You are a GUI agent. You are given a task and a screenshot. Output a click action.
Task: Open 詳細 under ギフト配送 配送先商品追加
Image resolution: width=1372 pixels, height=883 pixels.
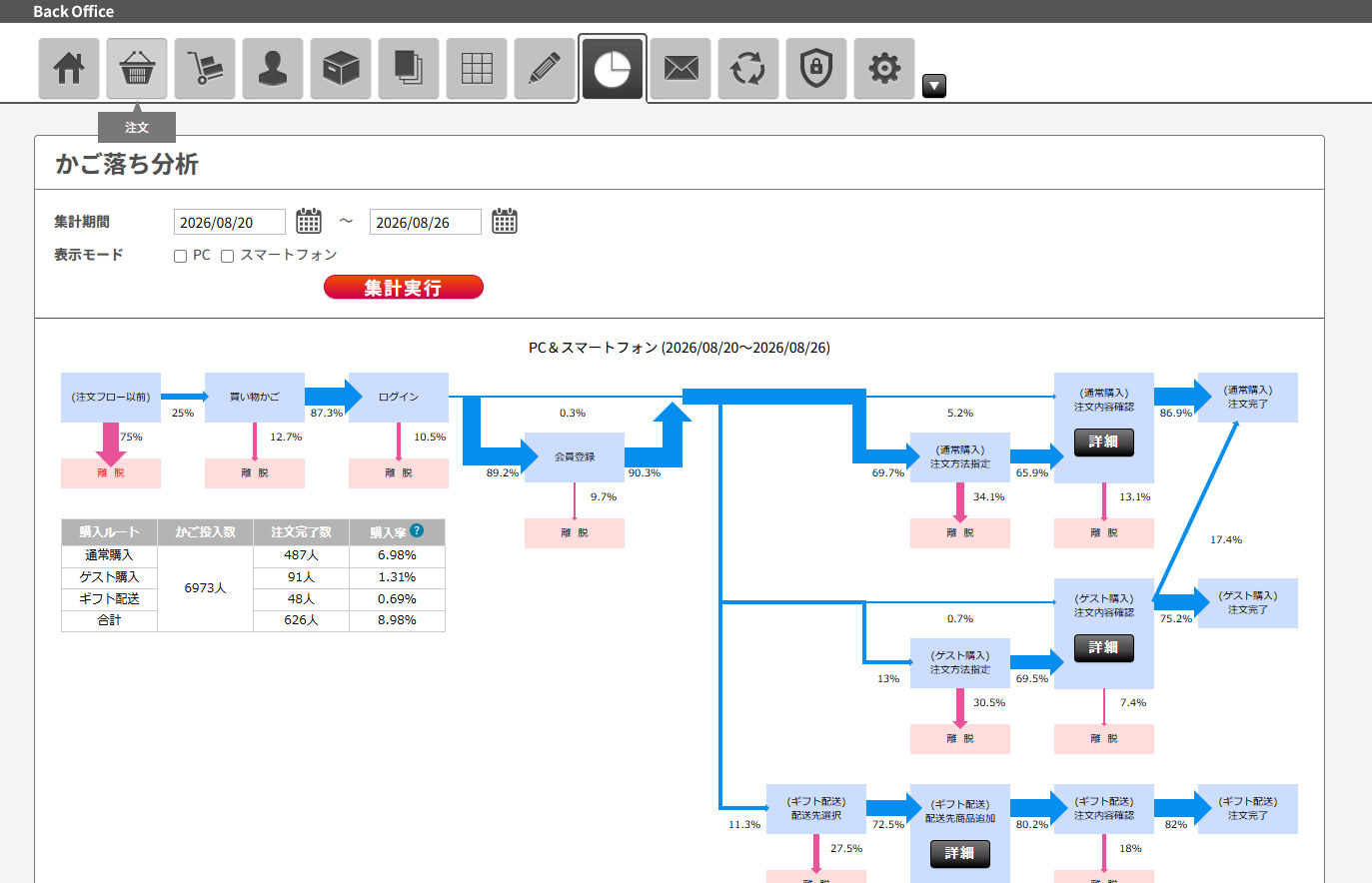point(960,854)
